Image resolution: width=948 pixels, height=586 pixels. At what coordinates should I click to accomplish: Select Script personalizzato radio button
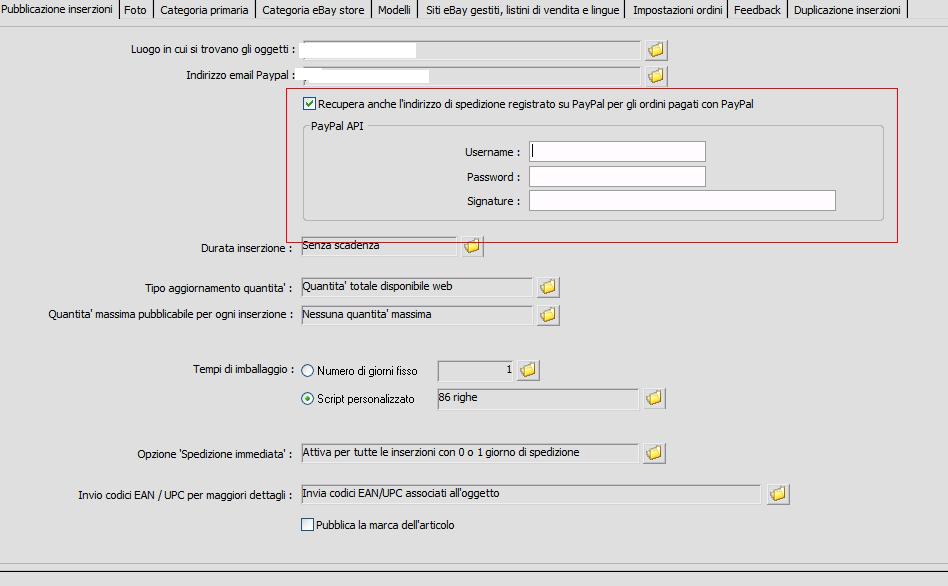click(x=307, y=399)
